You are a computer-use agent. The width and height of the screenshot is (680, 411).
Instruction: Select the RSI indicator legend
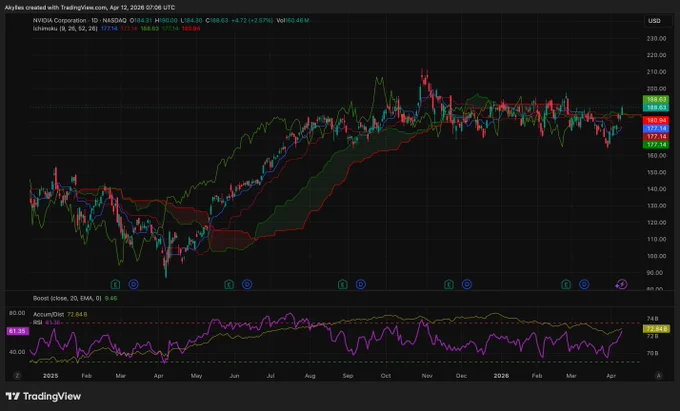click(37, 323)
